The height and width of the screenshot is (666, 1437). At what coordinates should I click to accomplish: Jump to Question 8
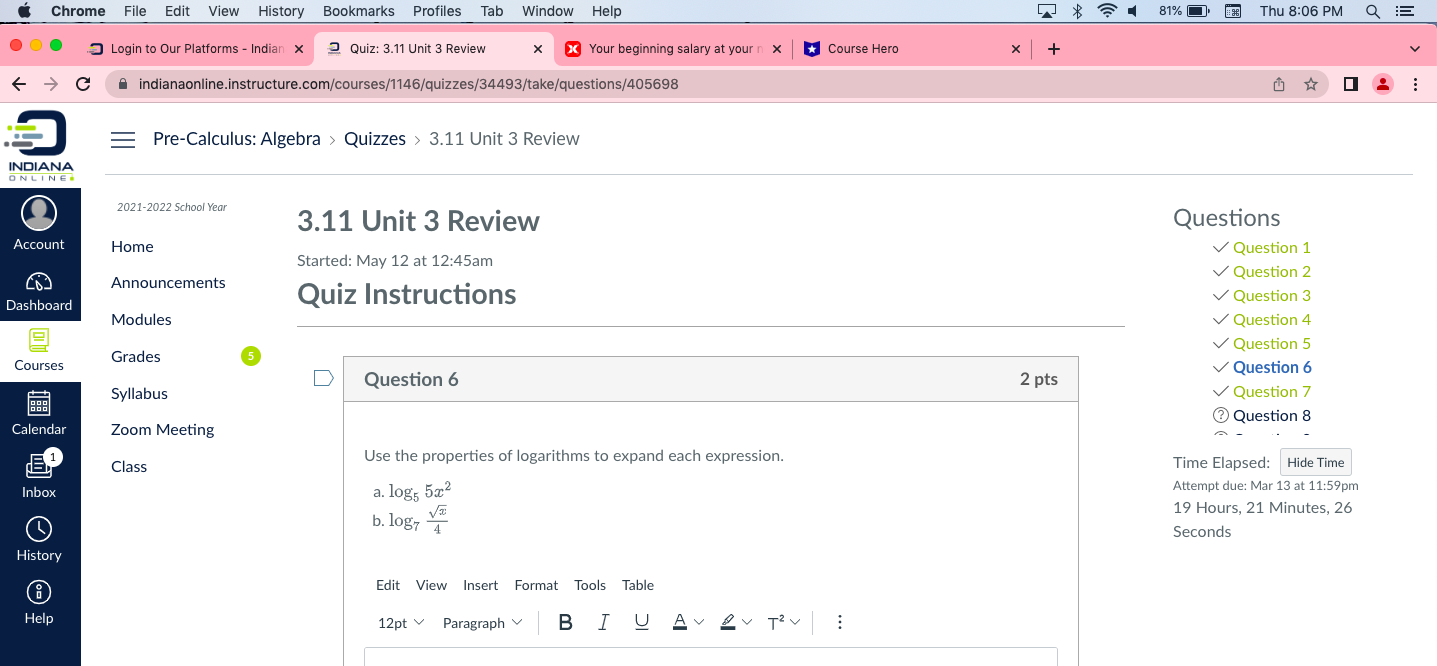point(1273,415)
